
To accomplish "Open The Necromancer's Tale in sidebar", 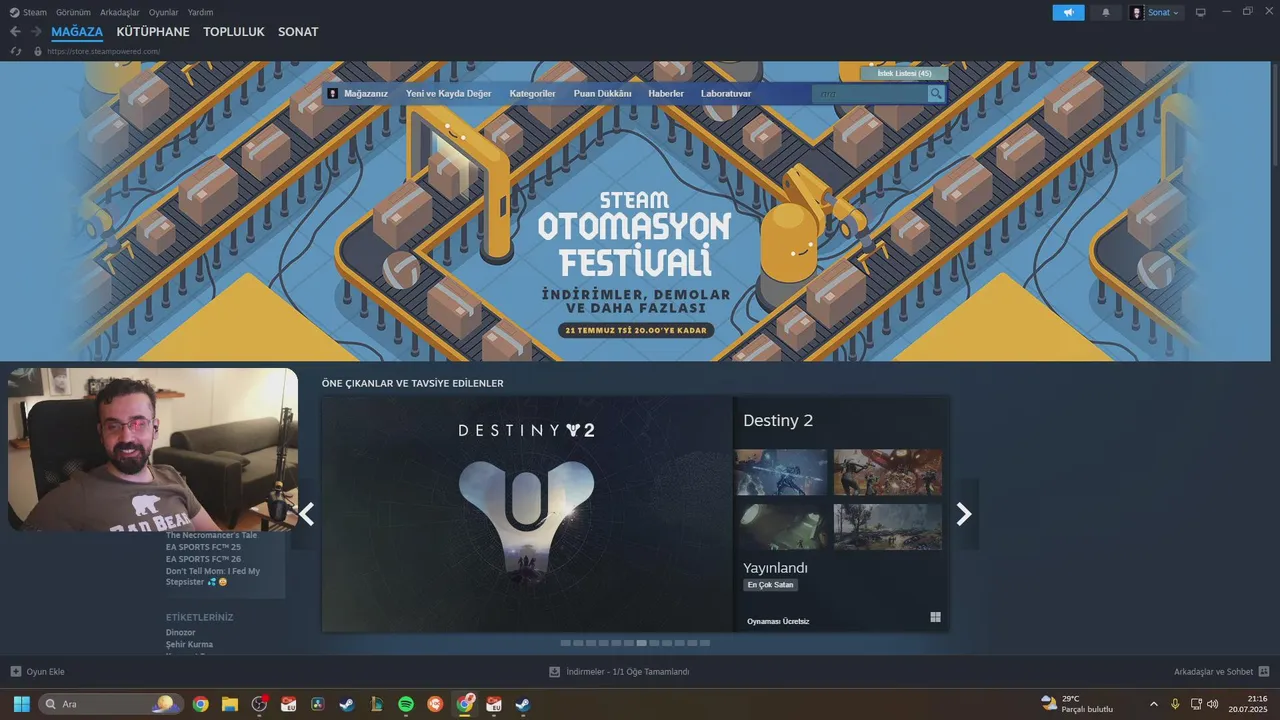I will [211, 535].
